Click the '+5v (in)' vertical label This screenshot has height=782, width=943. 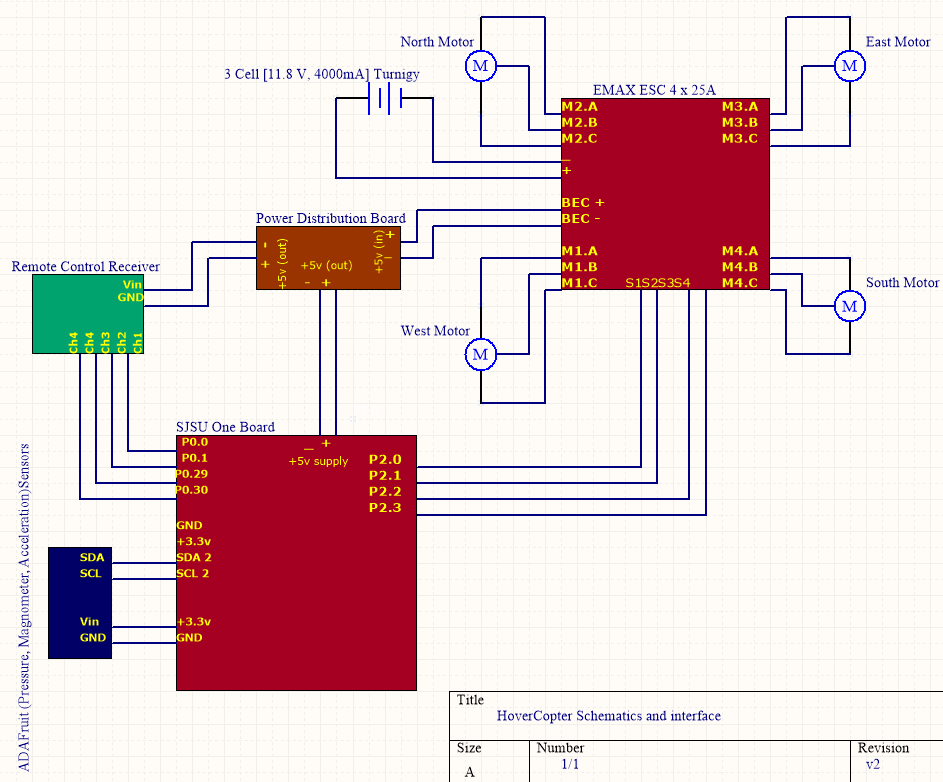pyautogui.click(x=379, y=253)
